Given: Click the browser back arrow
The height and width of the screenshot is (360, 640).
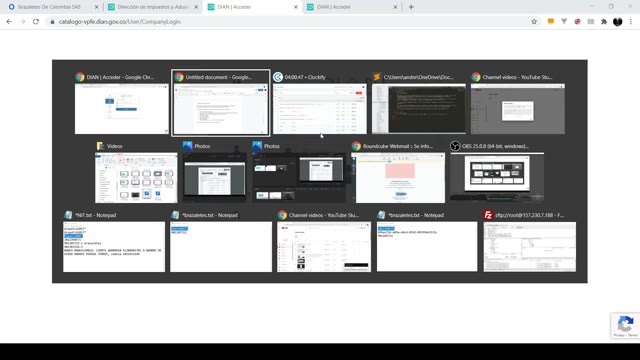Looking at the screenshot, I should click(9, 22).
